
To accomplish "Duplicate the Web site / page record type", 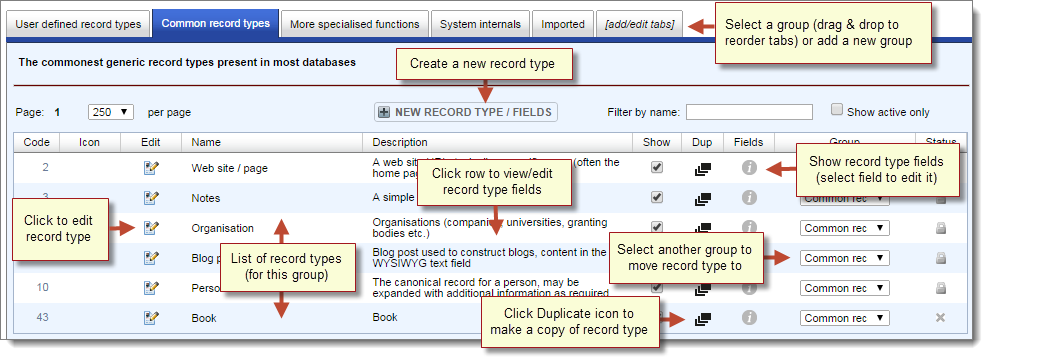I will click(x=703, y=169).
